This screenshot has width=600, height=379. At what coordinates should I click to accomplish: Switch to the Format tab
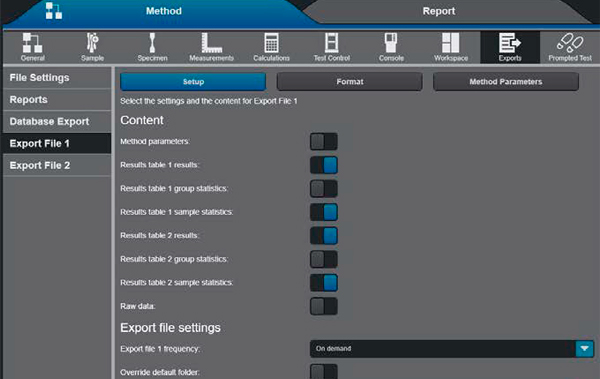point(350,82)
